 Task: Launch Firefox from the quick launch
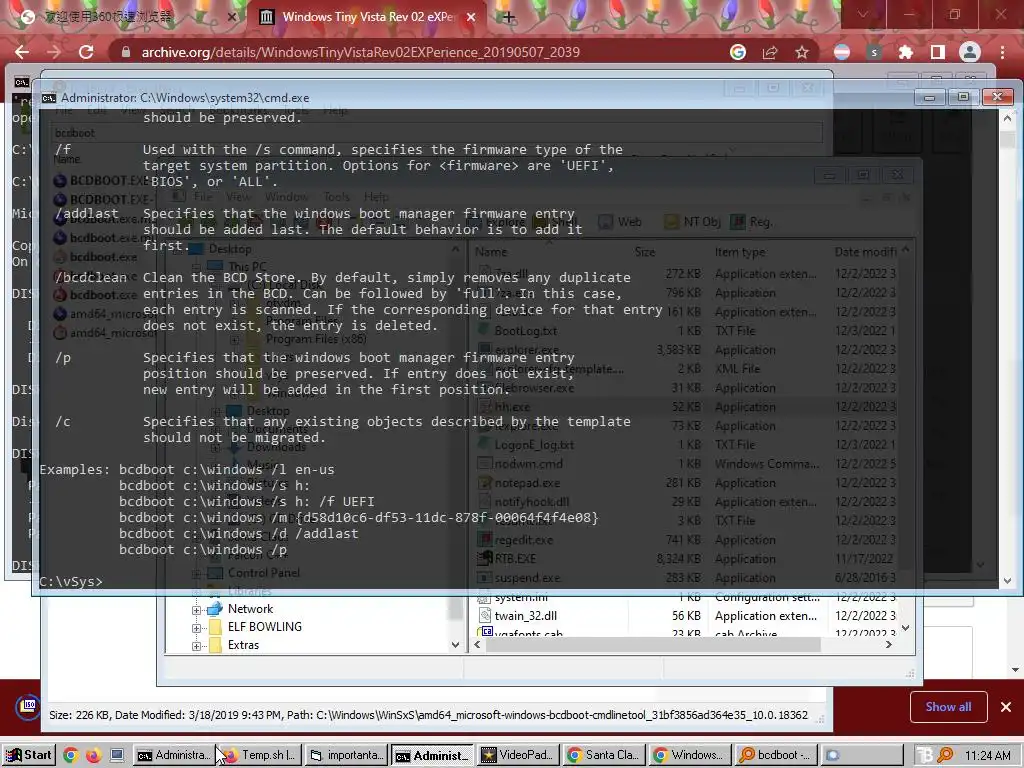[93, 756]
